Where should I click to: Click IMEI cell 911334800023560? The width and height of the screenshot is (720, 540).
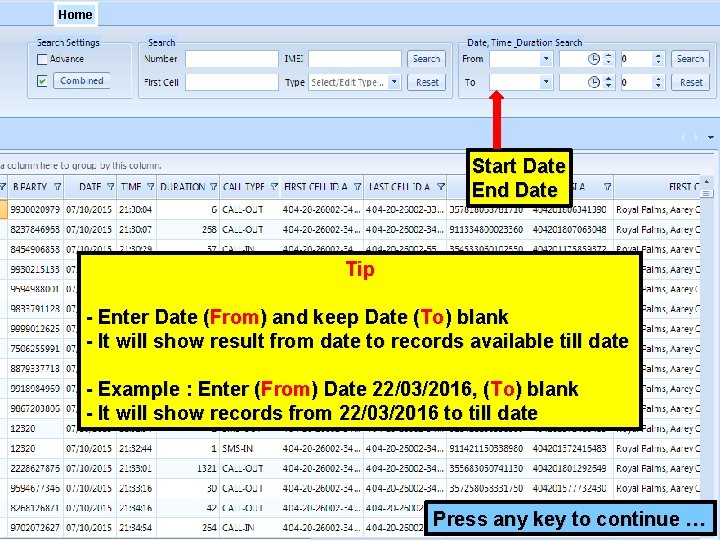click(x=486, y=230)
